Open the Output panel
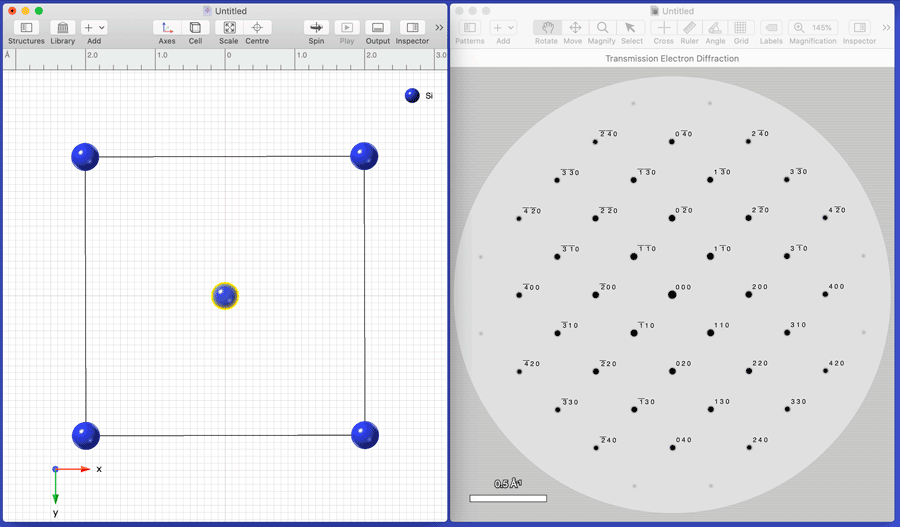This screenshot has width=900, height=527. pos(377,28)
